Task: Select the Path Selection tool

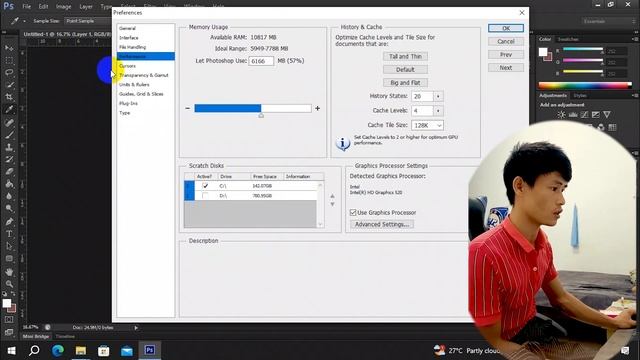Action: click(x=9, y=246)
